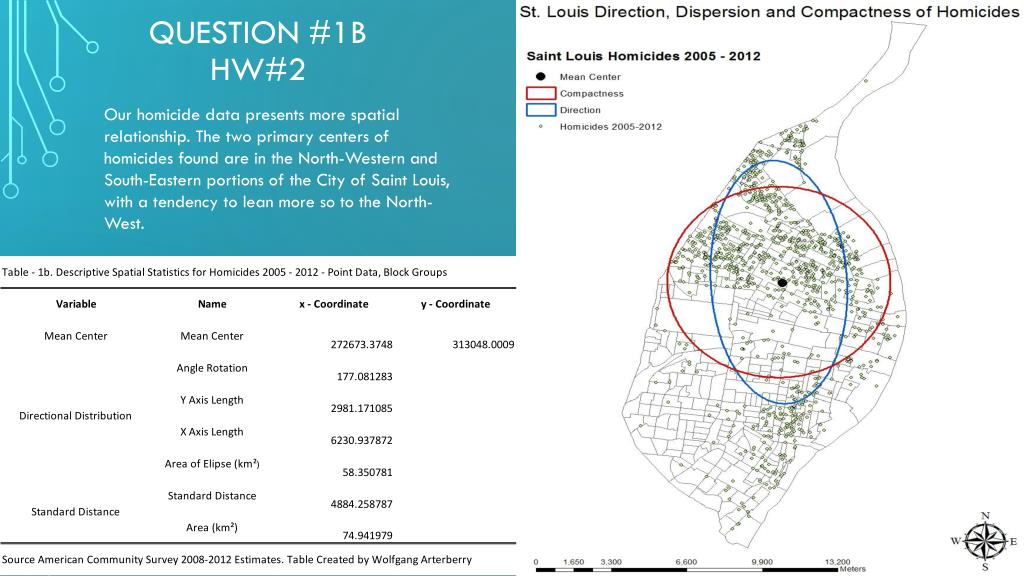
Task: Click the map title 'St. Louis Direction, Dispersion and Compactness'
Action: click(x=769, y=12)
